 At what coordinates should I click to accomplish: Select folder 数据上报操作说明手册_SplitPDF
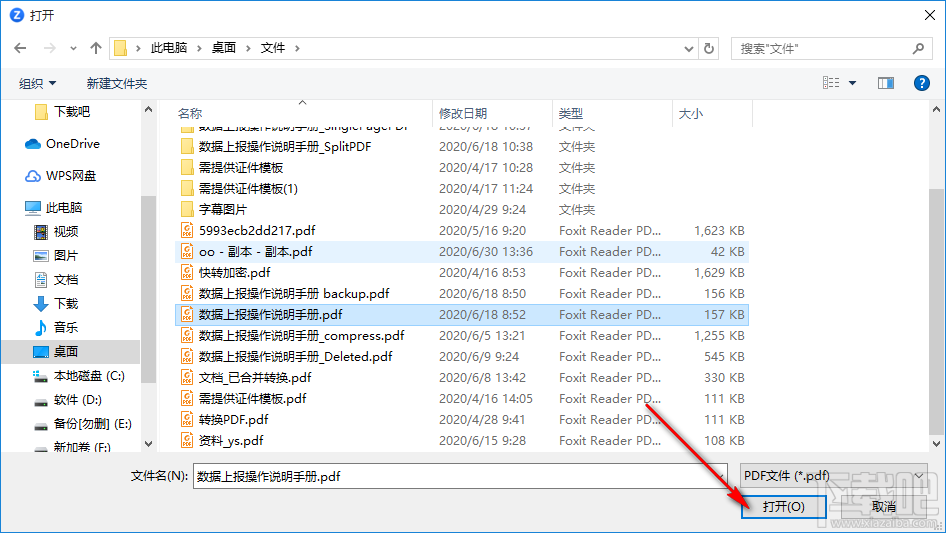(285, 147)
